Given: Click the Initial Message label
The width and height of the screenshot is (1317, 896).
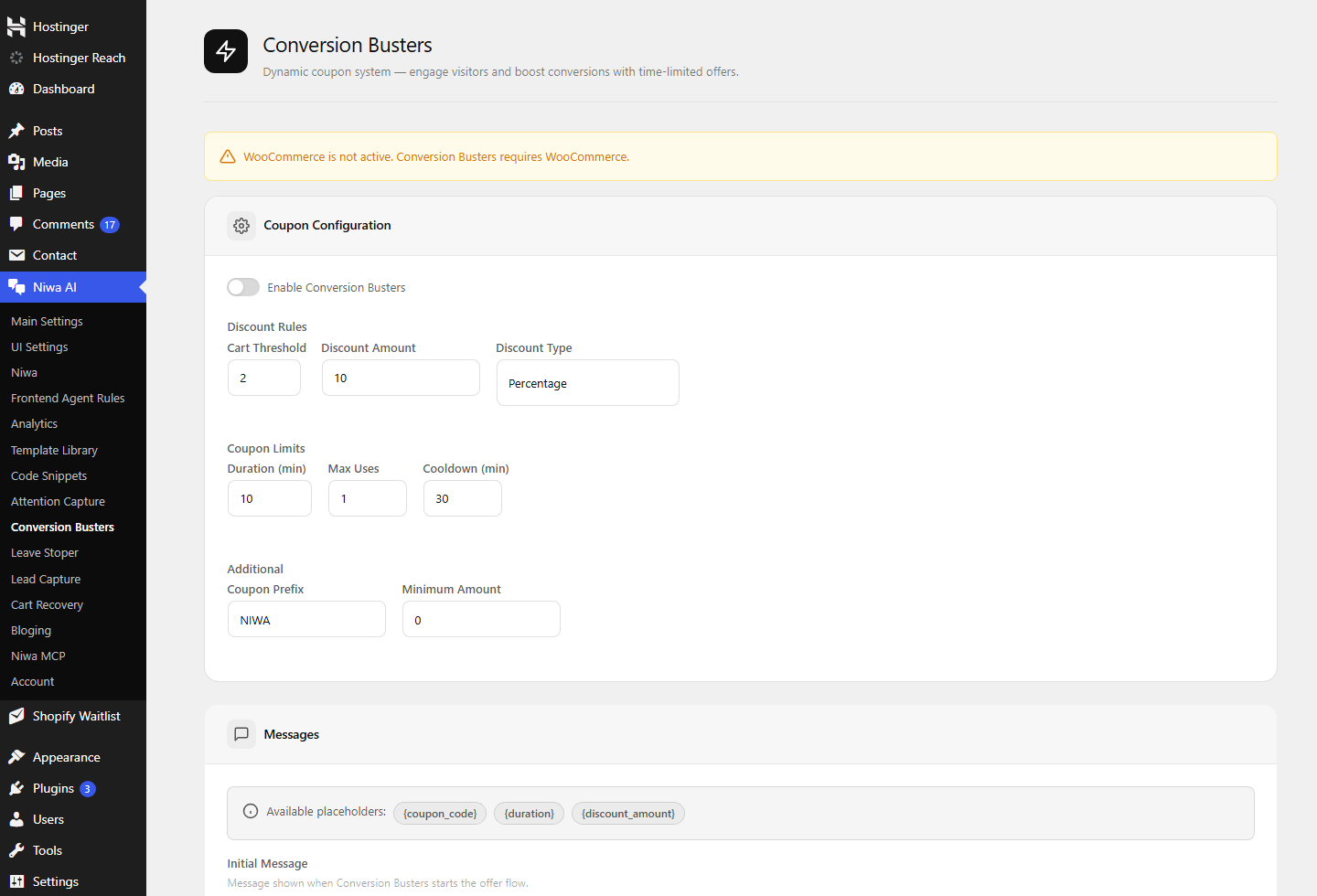Looking at the screenshot, I should click(267, 863).
